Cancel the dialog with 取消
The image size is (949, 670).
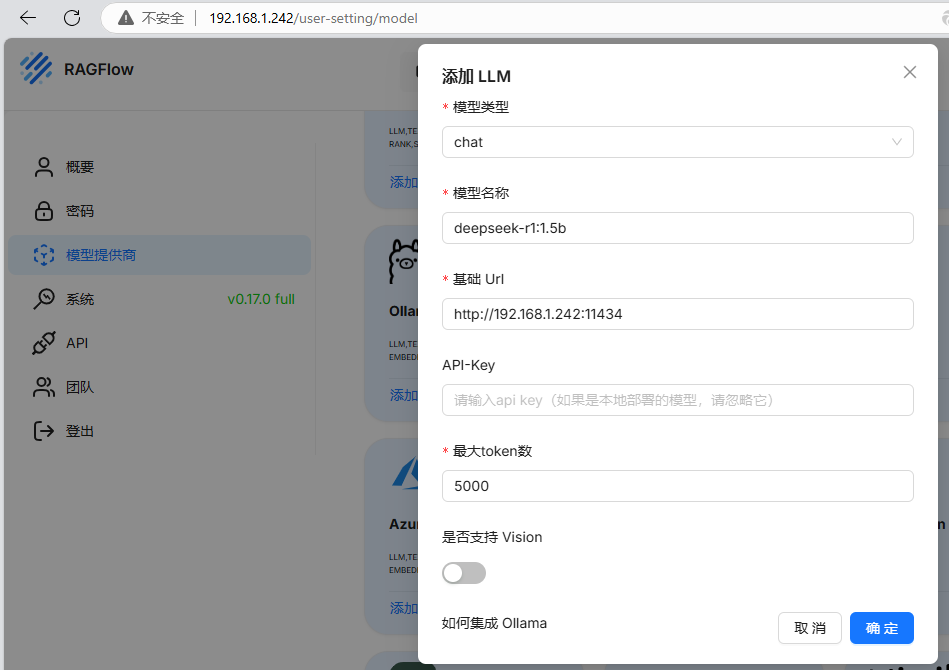810,628
